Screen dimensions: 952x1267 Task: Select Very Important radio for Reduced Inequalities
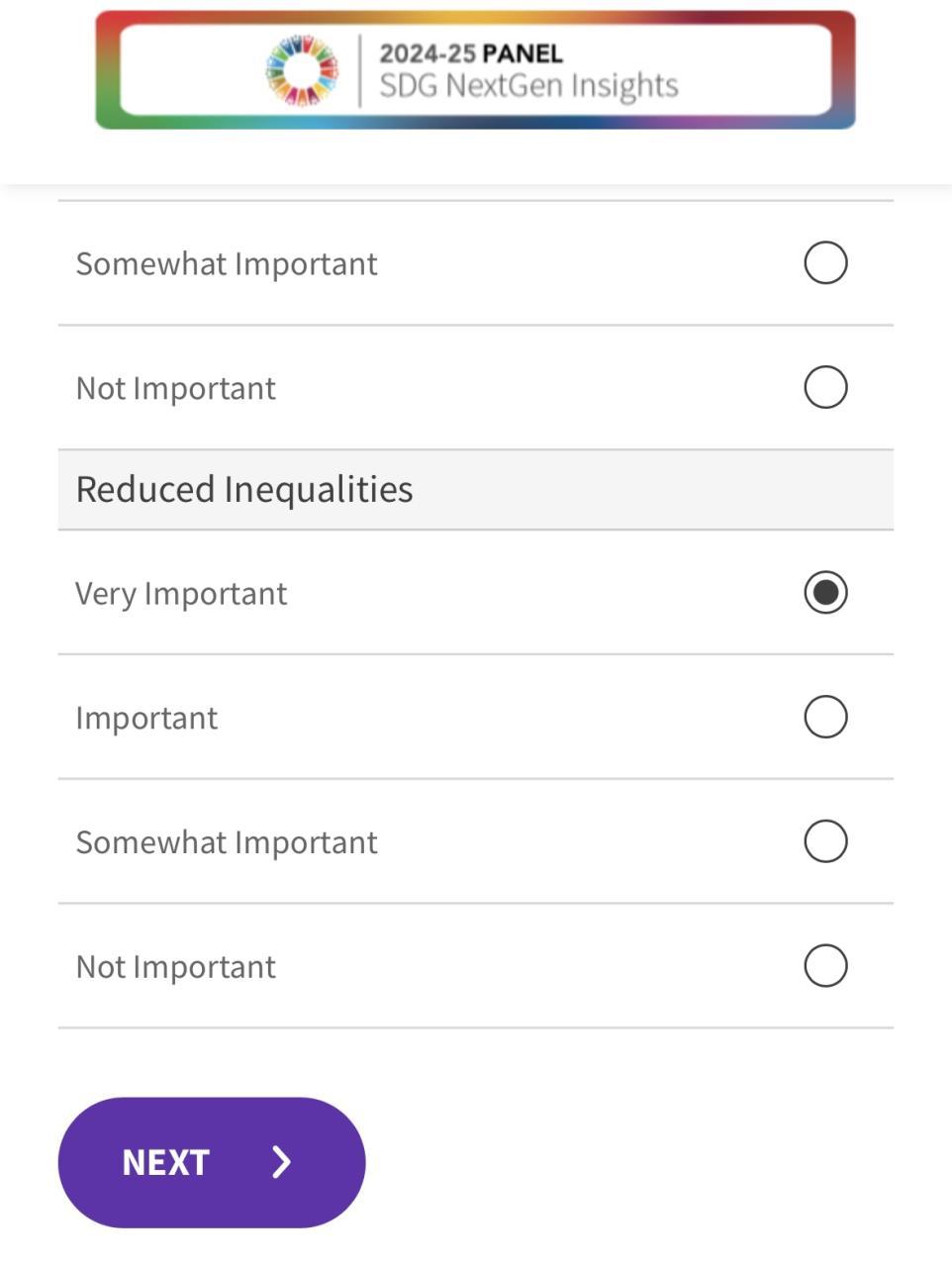coord(825,593)
